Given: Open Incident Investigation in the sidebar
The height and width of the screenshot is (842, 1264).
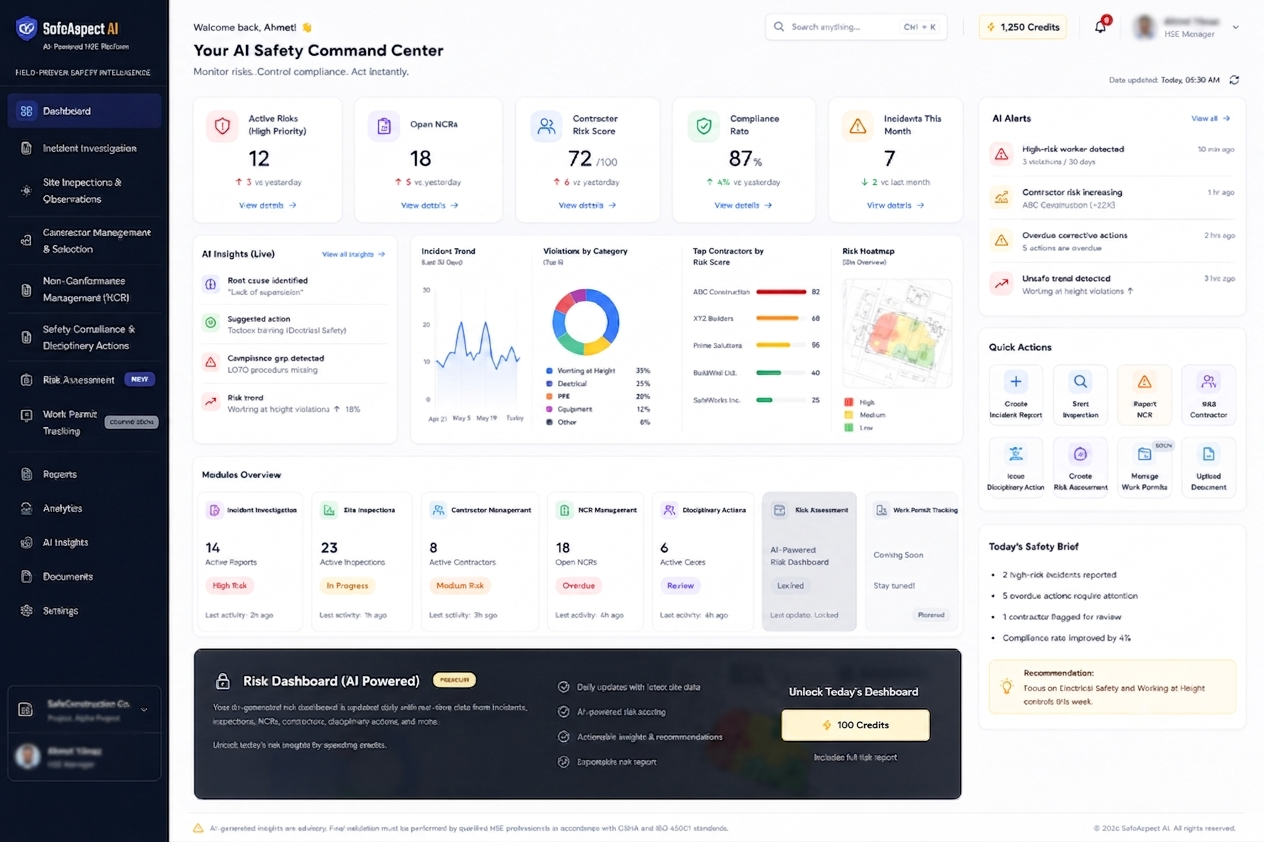Looking at the screenshot, I should click(x=84, y=148).
